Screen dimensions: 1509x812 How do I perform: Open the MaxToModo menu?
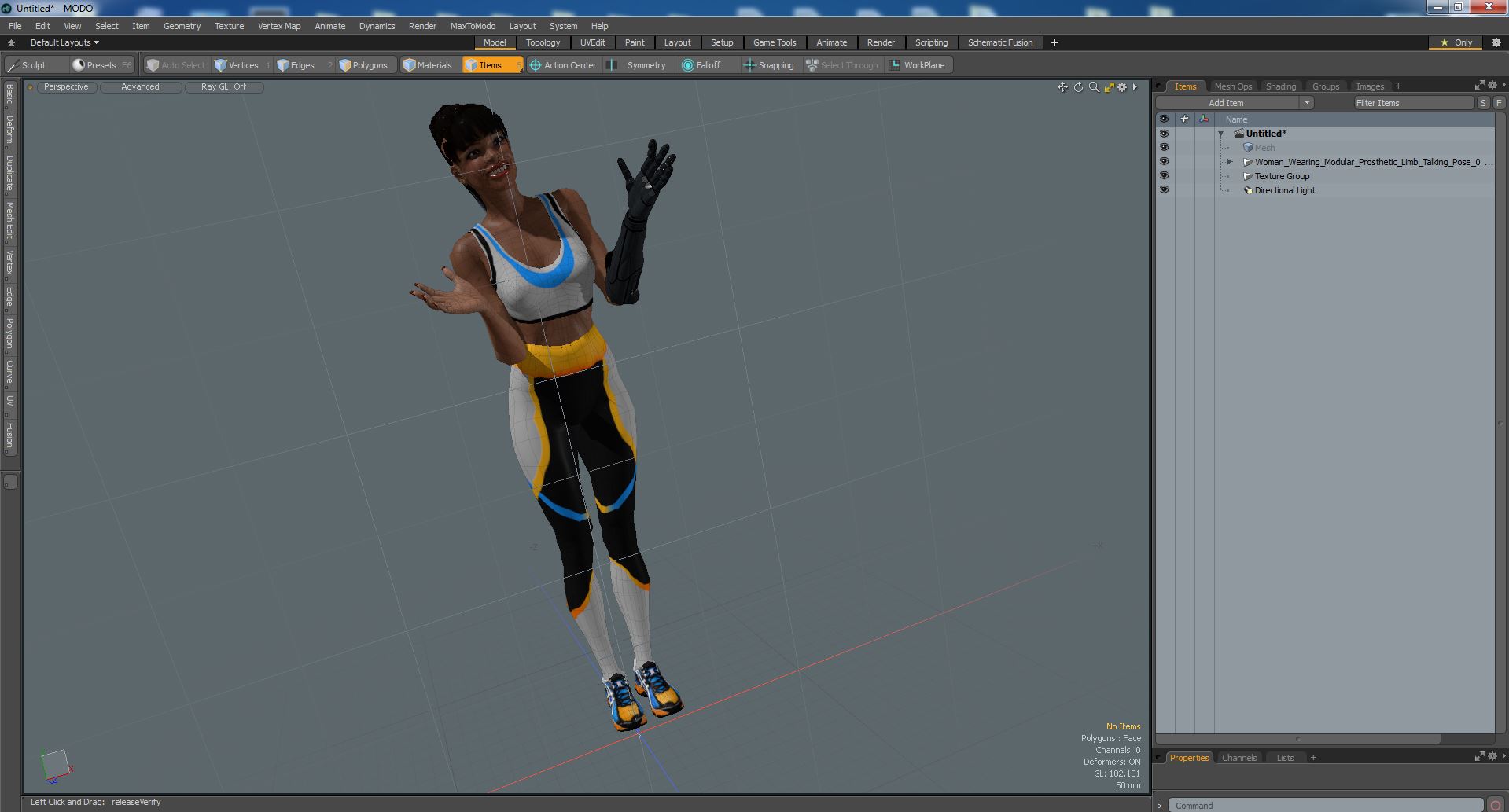tap(473, 26)
